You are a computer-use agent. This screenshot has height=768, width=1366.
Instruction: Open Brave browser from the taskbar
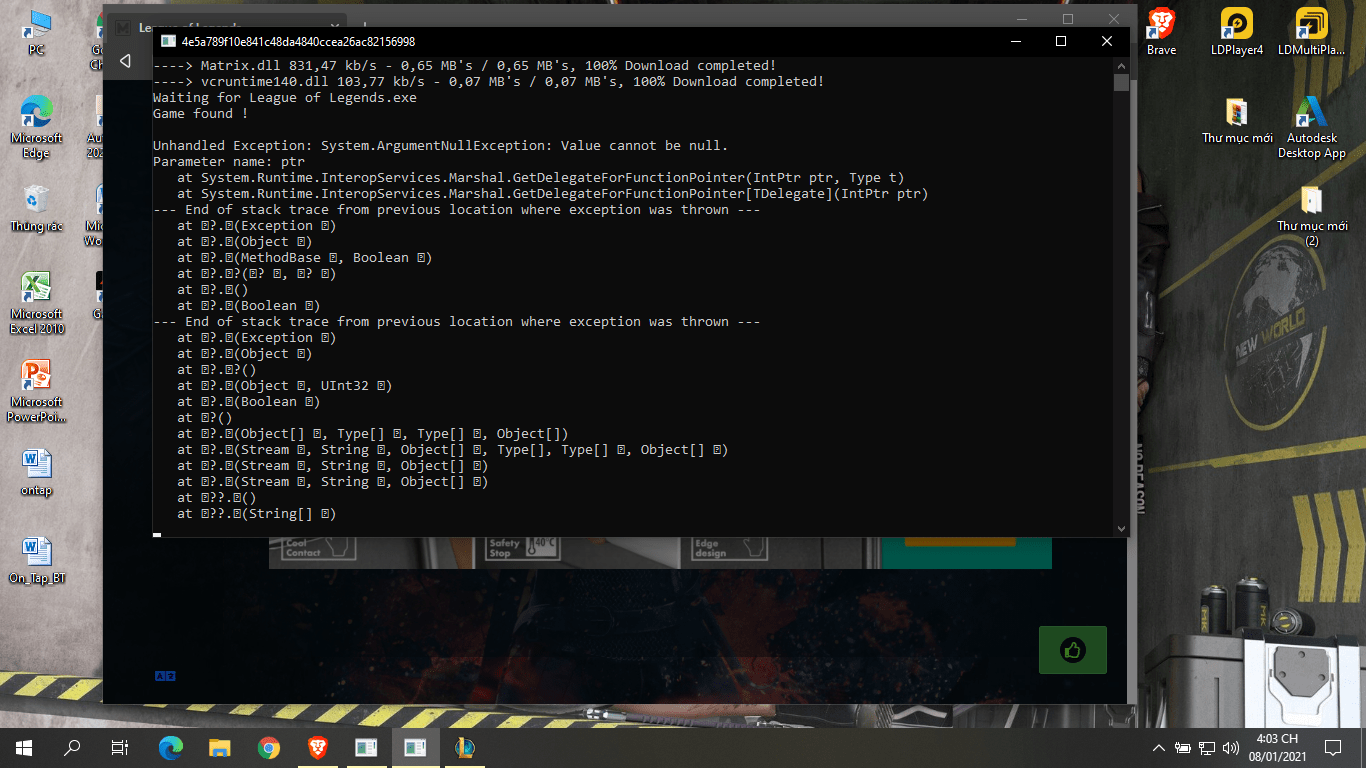click(x=316, y=747)
